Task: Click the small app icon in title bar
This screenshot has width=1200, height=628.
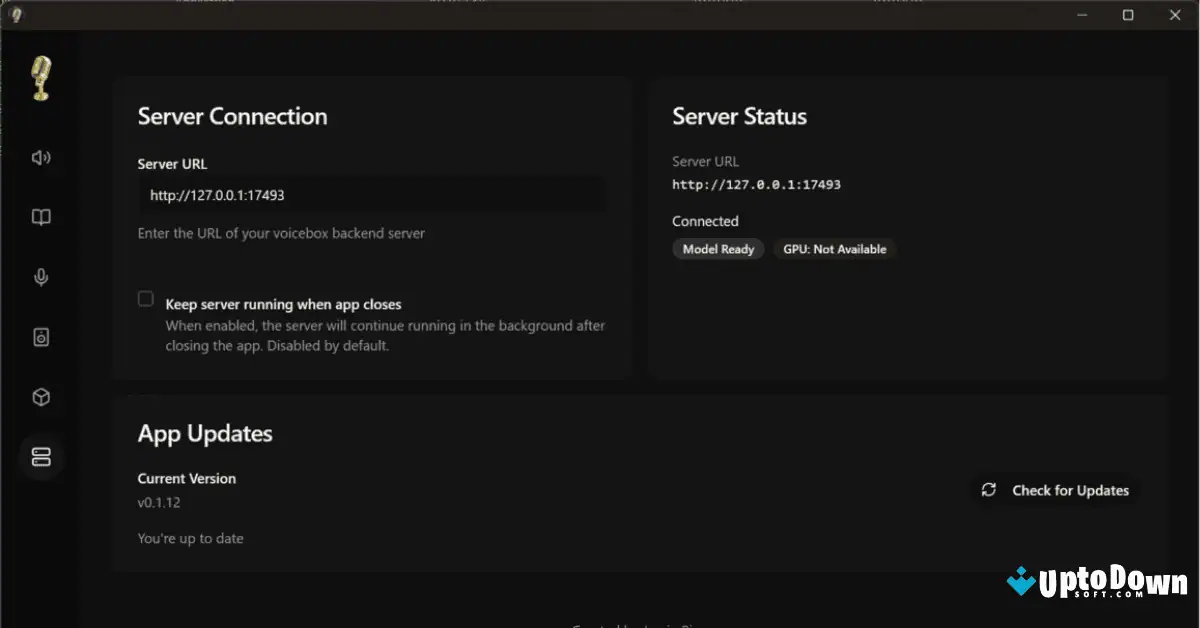Action: [16, 14]
